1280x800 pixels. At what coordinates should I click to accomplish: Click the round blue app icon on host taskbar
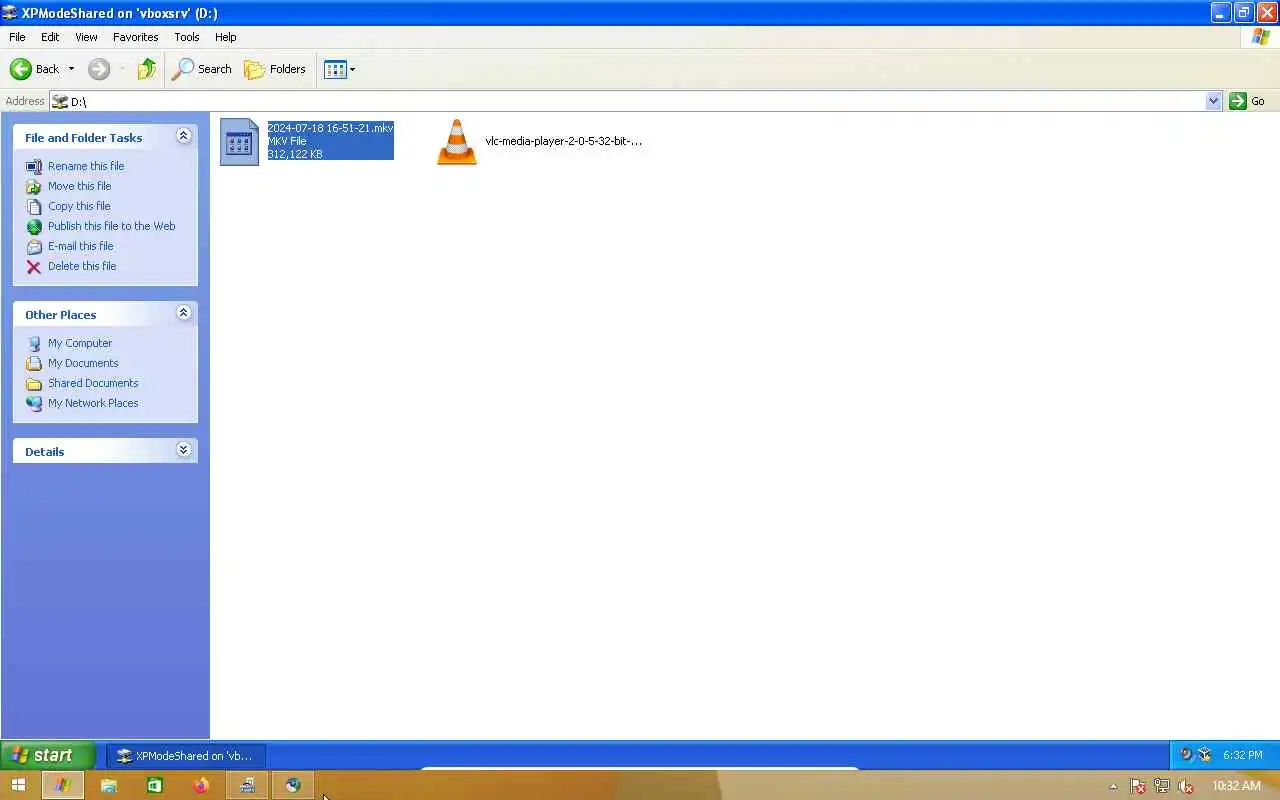pos(292,786)
